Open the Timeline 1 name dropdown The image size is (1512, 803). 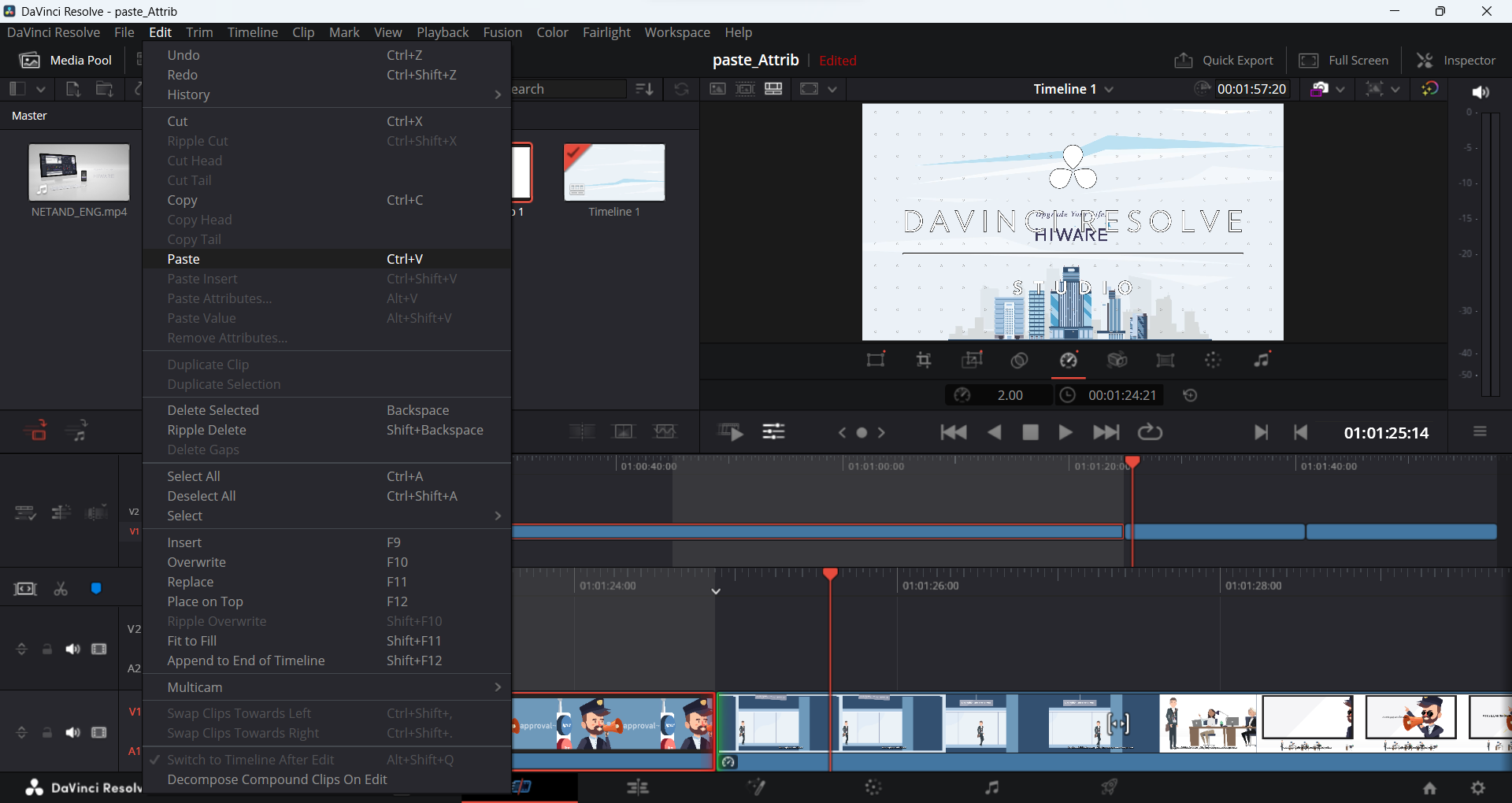click(x=1073, y=89)
